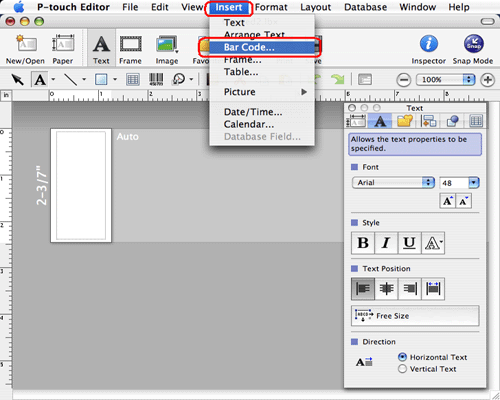This screenshot has width=500, height=400.
Task: Click the ruler unit 'in' button
Action: click(x=6, y=96)
